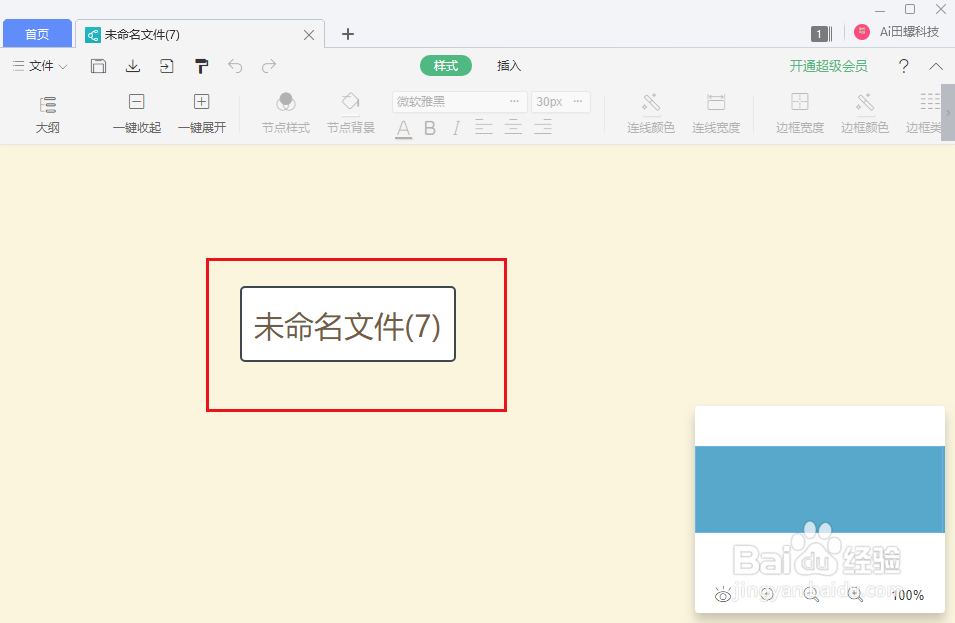Click 开通超级会员 link
Screen dimensions: 955x623
828,66
